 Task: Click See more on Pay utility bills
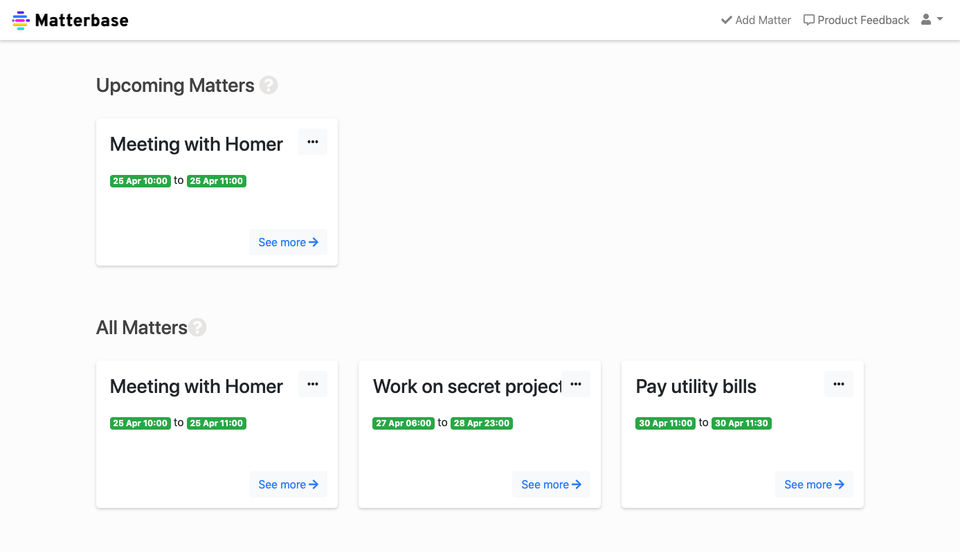coord(814,484)
